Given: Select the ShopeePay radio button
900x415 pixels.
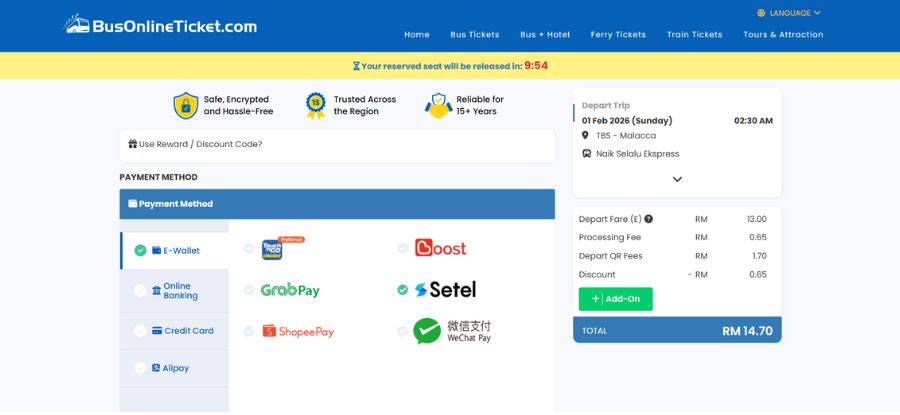Looking at the screenshot, I should click(249, 331).
